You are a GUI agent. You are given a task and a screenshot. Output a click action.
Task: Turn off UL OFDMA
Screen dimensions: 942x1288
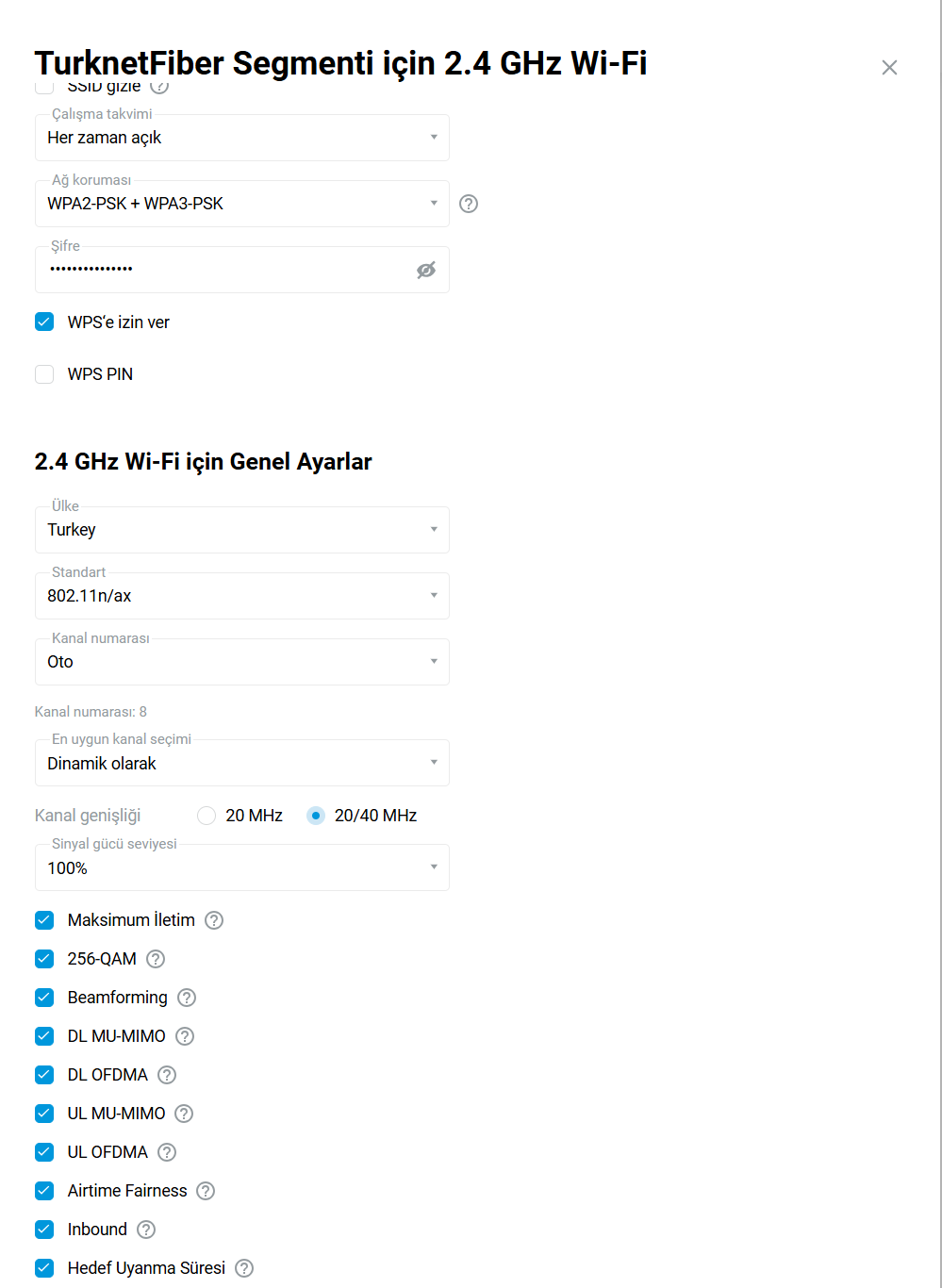[44, 1152]
